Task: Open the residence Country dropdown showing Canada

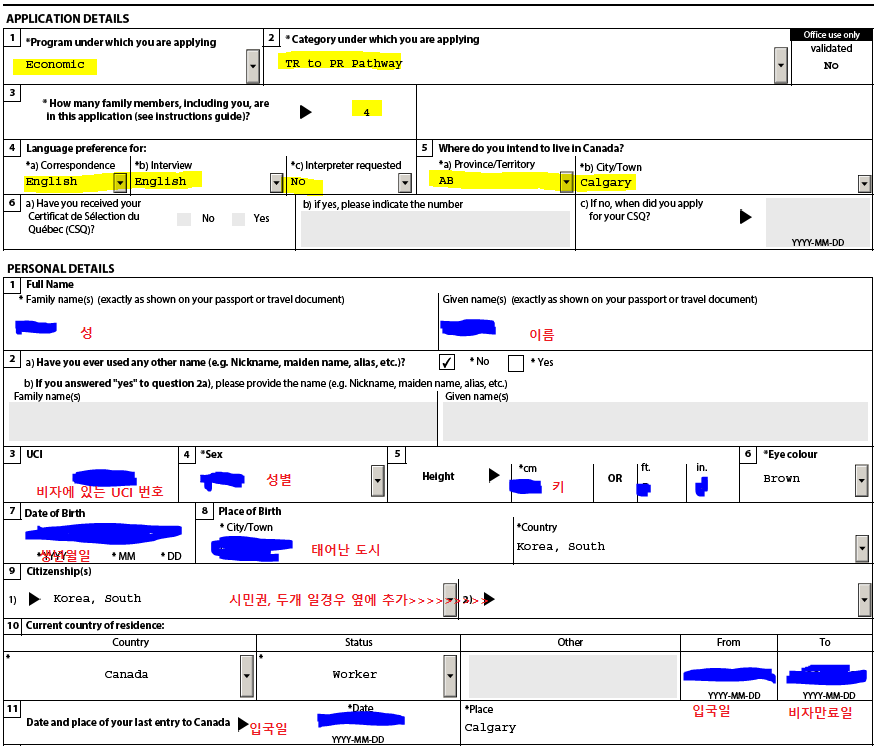Action: (x=247, y=676)
